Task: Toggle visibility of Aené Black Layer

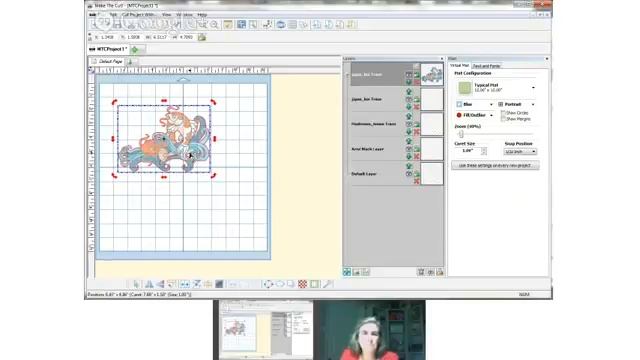Action: [409, 149]
